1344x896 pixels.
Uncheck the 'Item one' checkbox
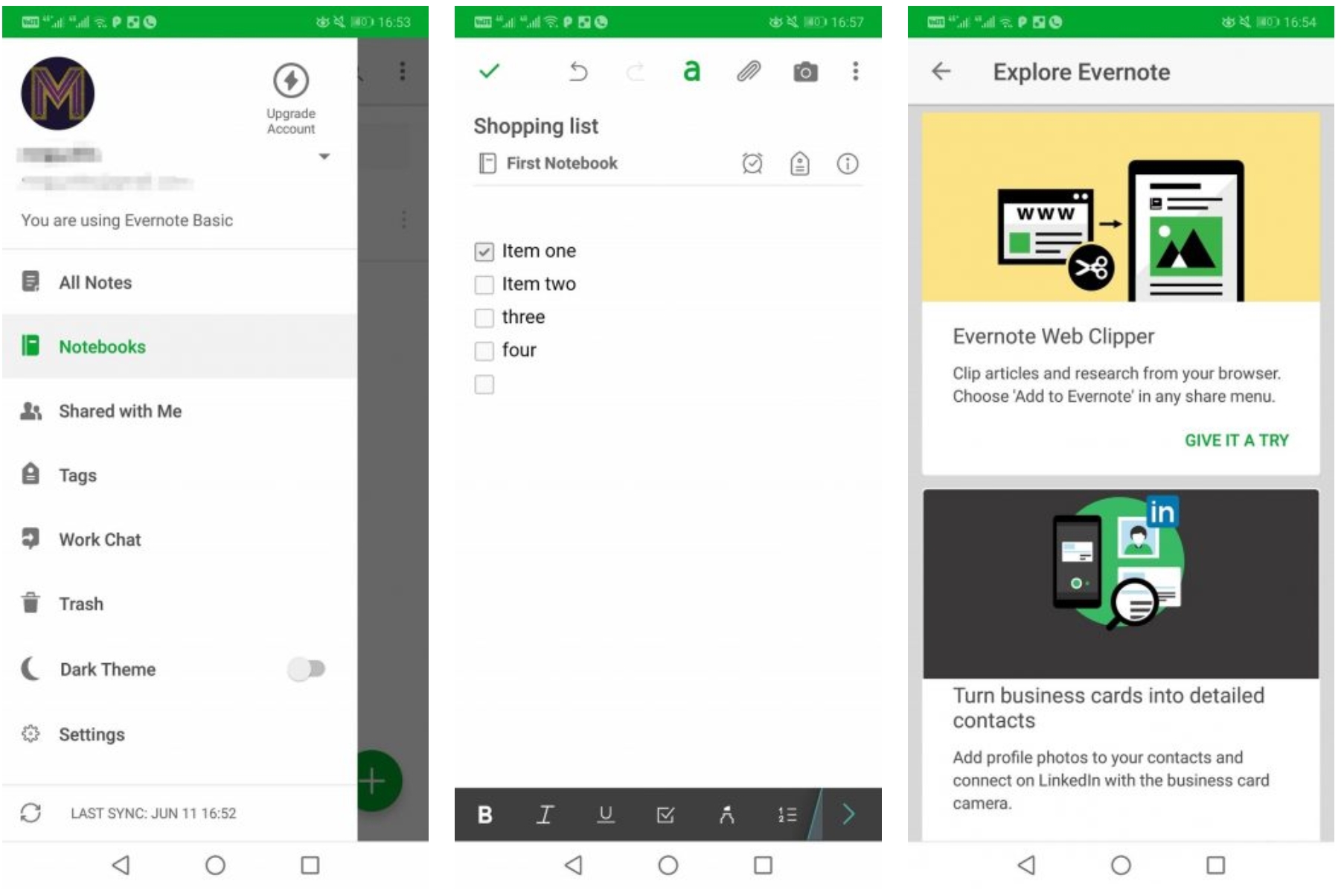[484, 252]
